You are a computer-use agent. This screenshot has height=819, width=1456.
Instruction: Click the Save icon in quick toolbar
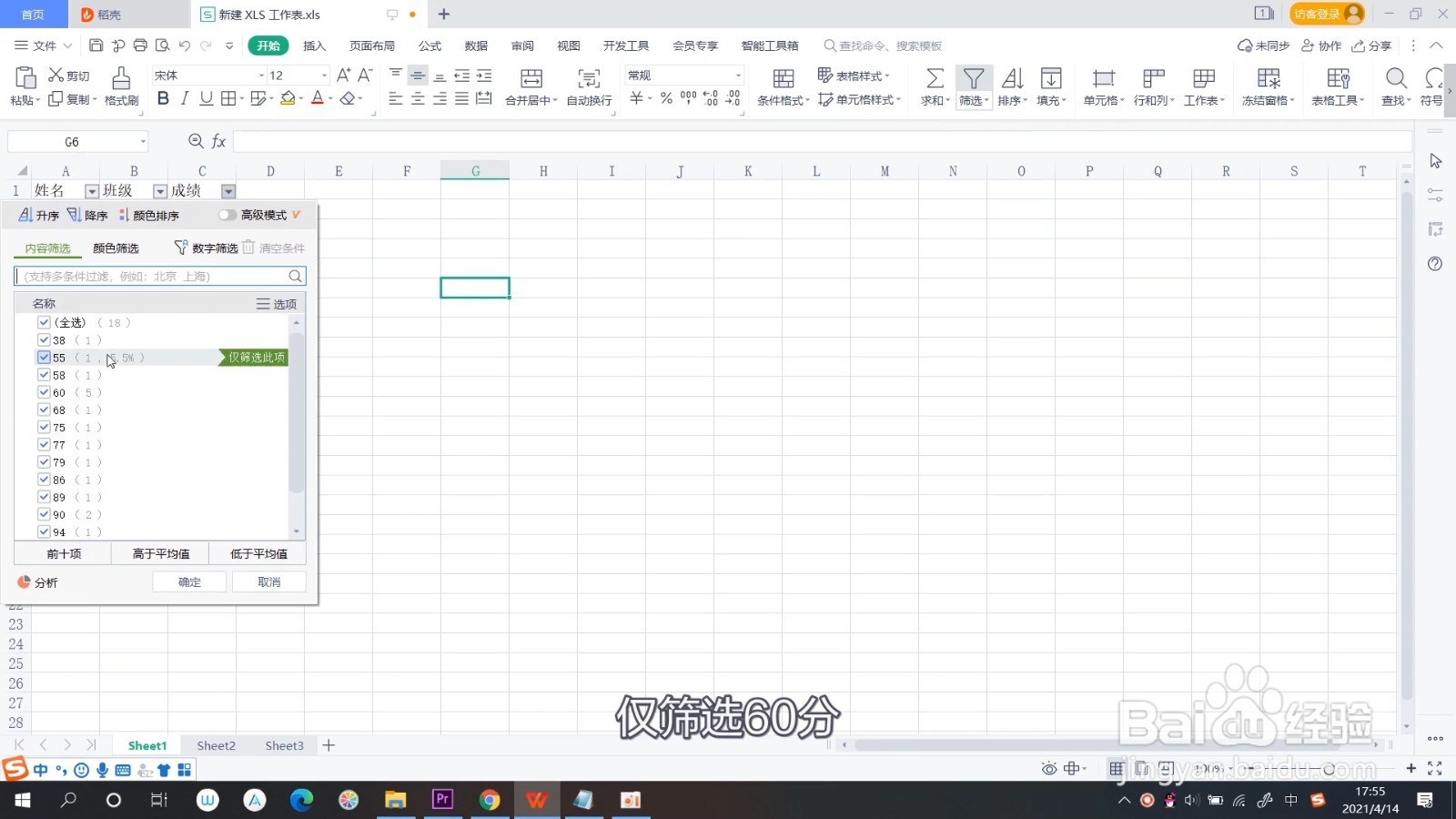[x=96, y=45]
